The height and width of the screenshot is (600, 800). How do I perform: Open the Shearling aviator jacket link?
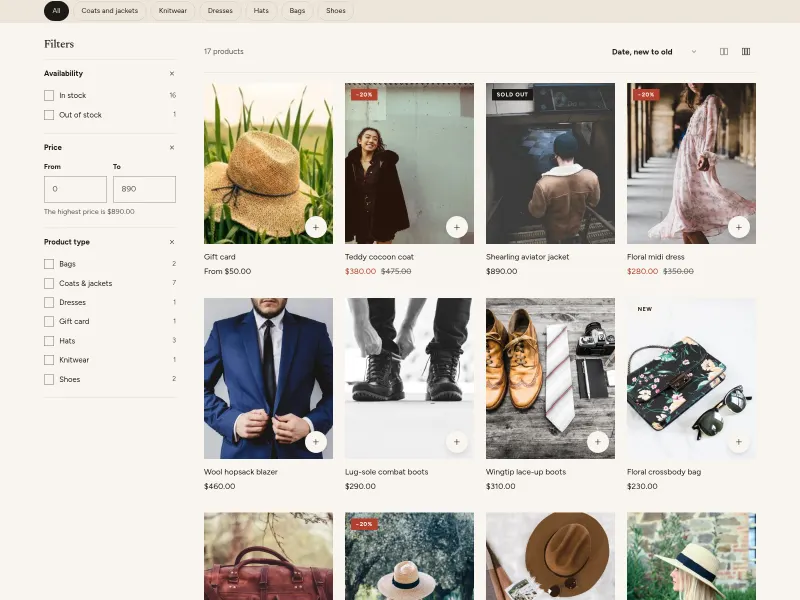tap(528, 257)
